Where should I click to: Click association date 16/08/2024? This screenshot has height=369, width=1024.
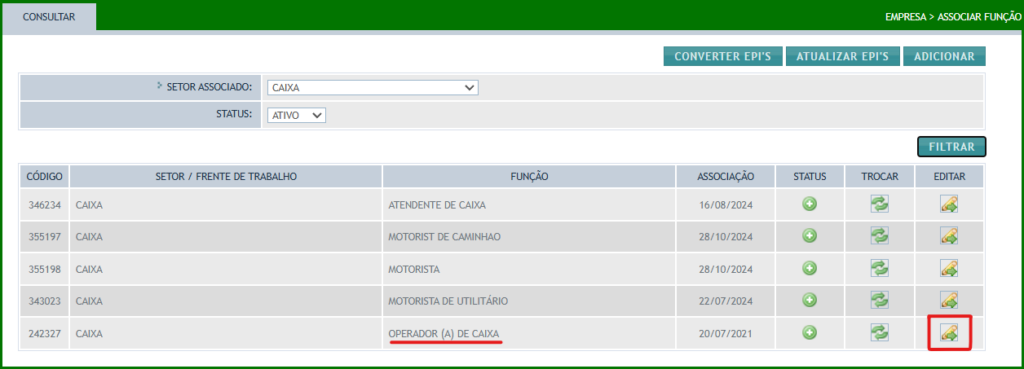(726, 205)
